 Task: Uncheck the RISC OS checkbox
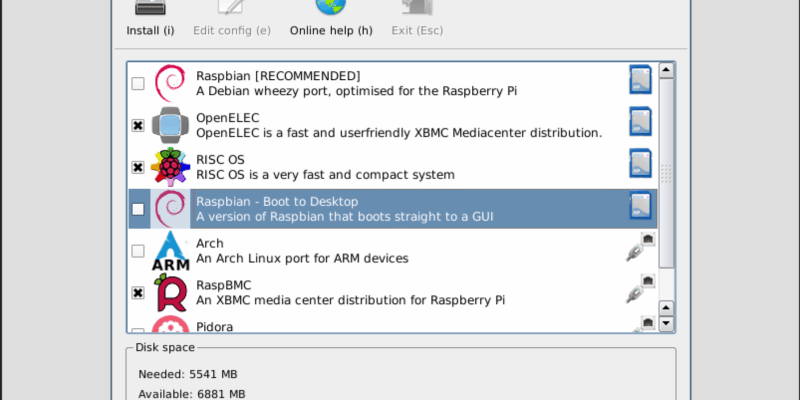tap(138, 168)
